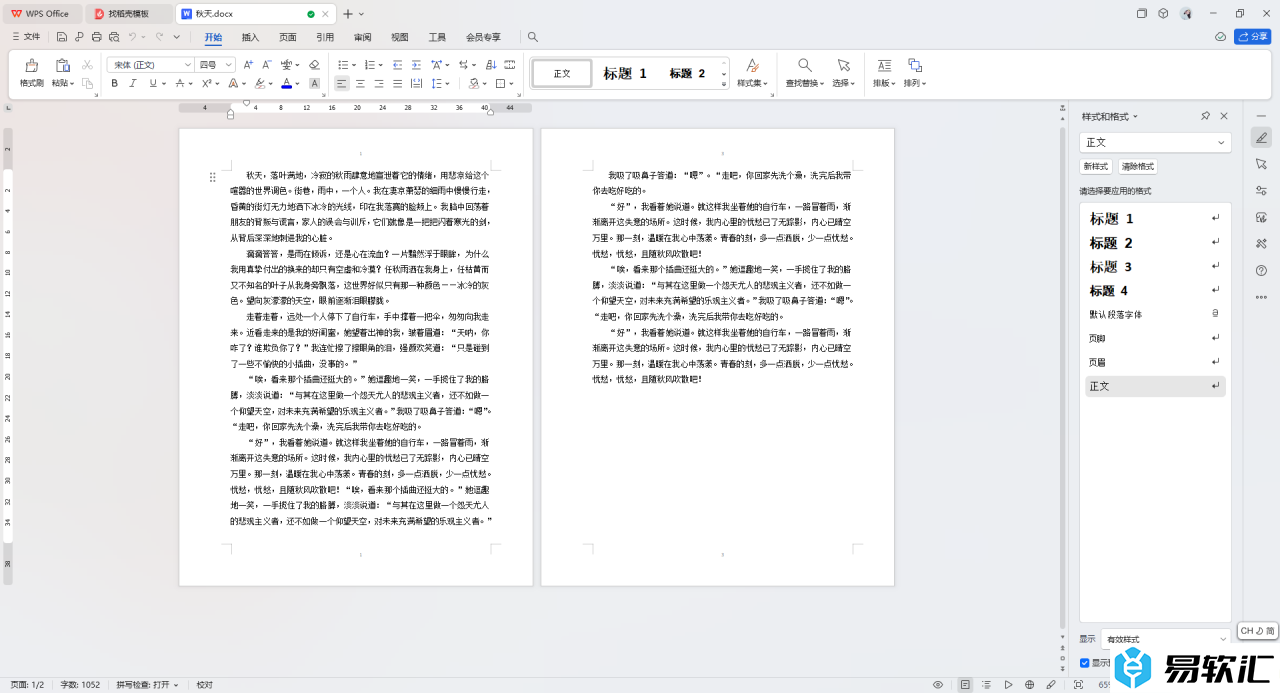
Task: Toggle Justify paragraph alignment
Action: point(399,83)
